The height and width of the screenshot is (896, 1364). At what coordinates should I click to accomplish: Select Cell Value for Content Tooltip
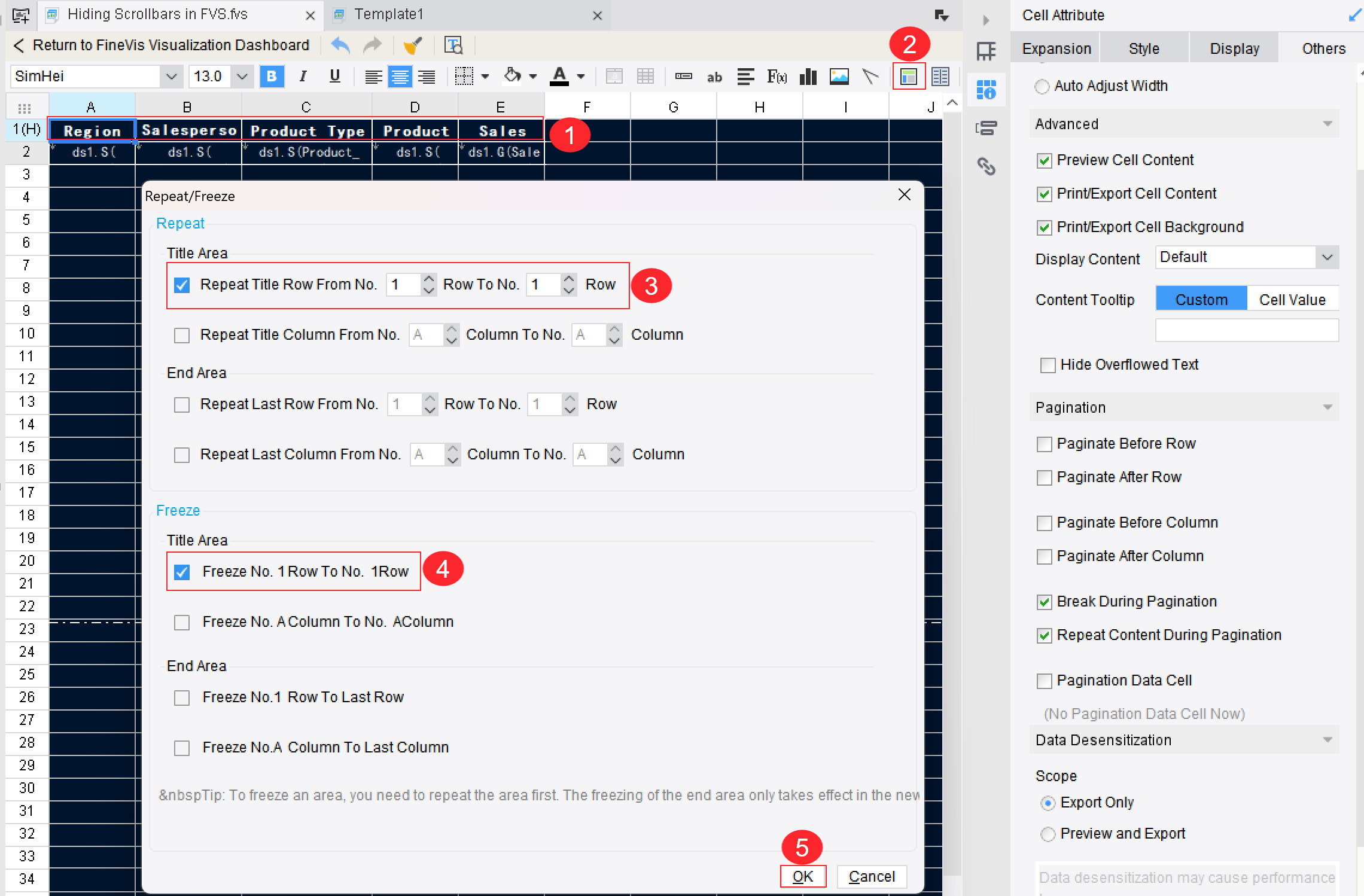[1292, 300]
